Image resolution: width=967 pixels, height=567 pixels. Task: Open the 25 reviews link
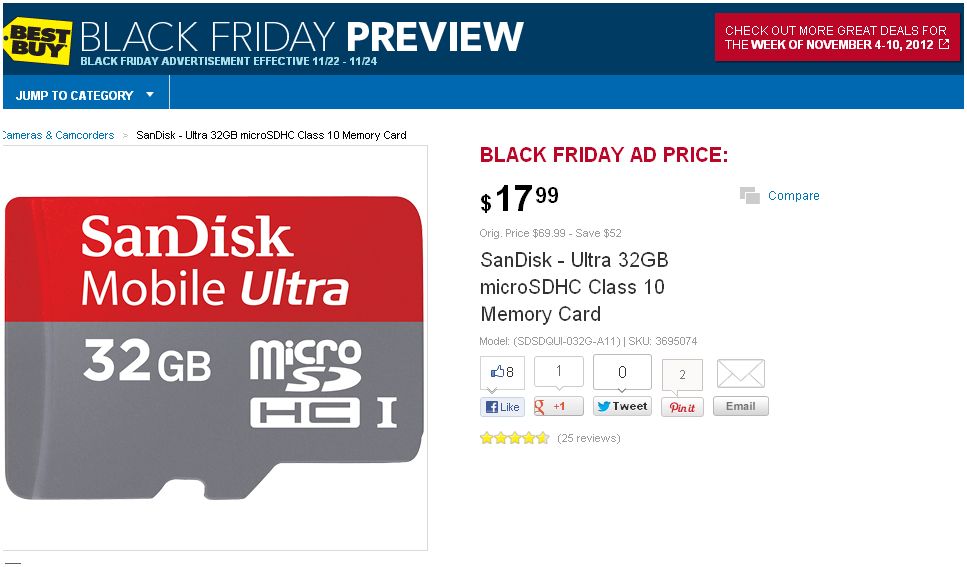click(588, 438)
